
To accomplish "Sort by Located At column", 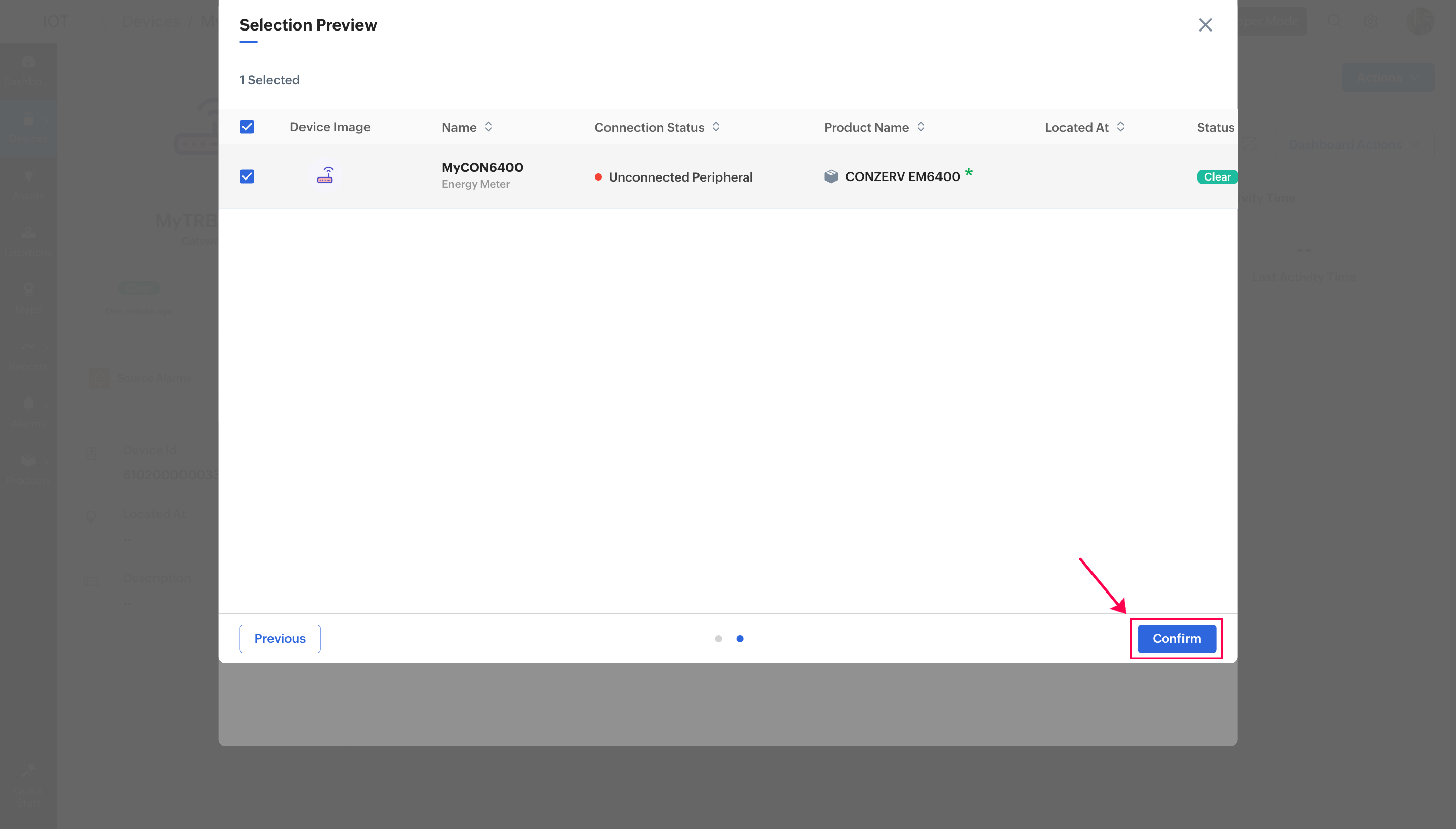I will 1120,127.
